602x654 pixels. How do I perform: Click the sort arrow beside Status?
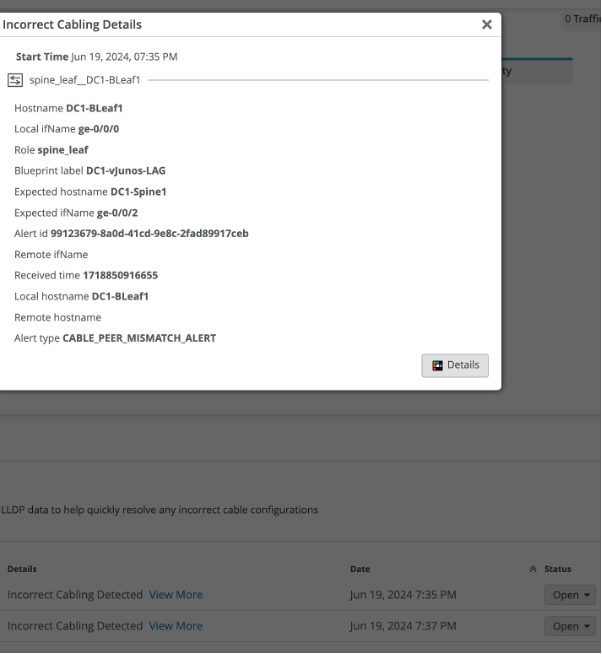tap(532, 569)
